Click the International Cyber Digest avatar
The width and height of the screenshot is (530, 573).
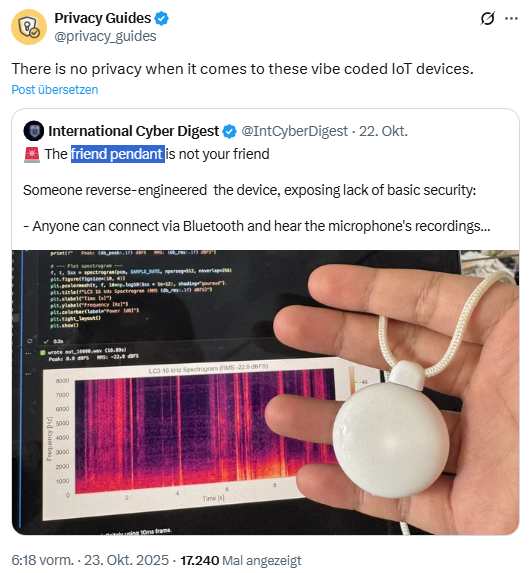(34, 131)
